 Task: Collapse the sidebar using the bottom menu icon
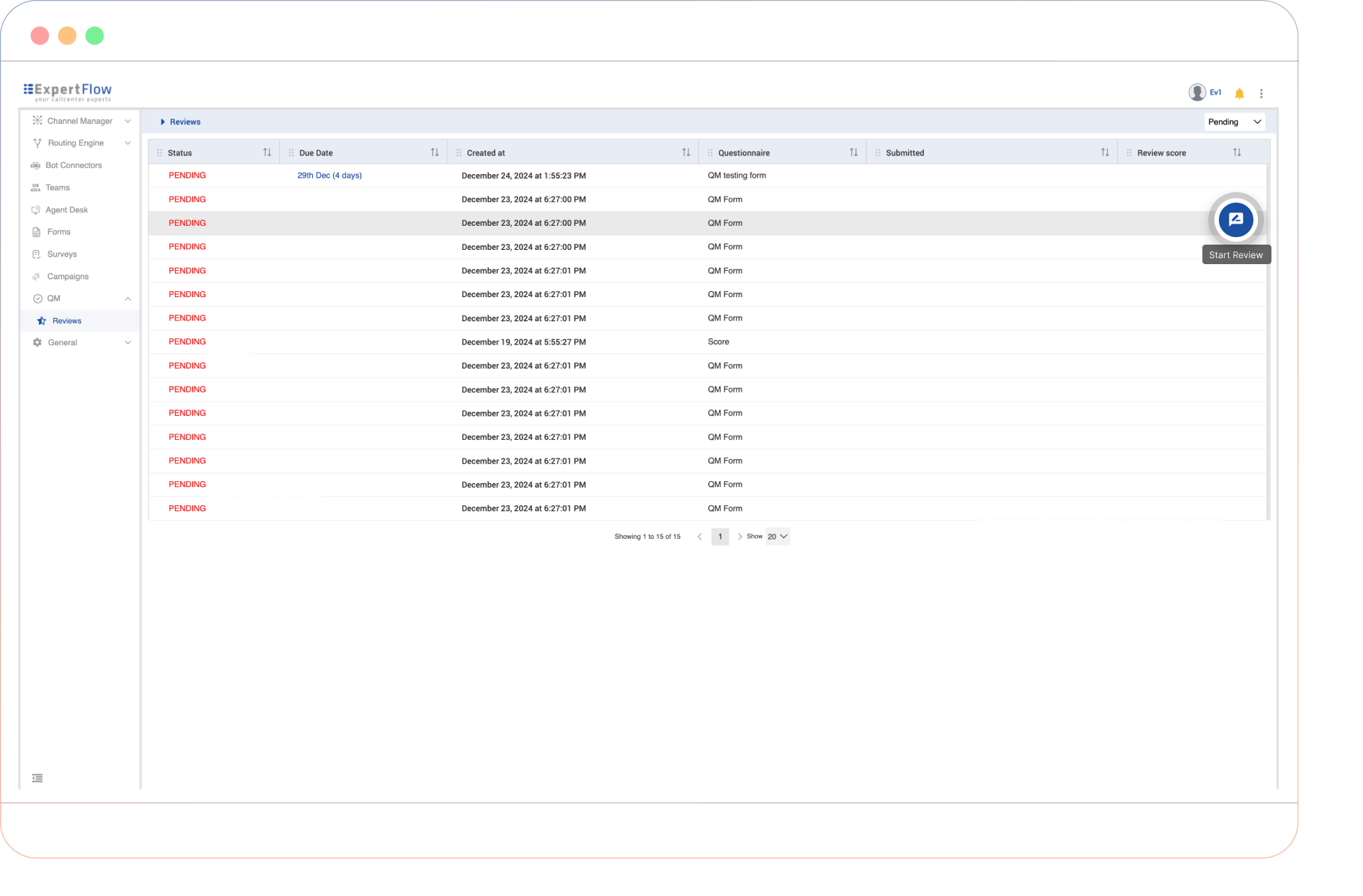coord(38,778)
